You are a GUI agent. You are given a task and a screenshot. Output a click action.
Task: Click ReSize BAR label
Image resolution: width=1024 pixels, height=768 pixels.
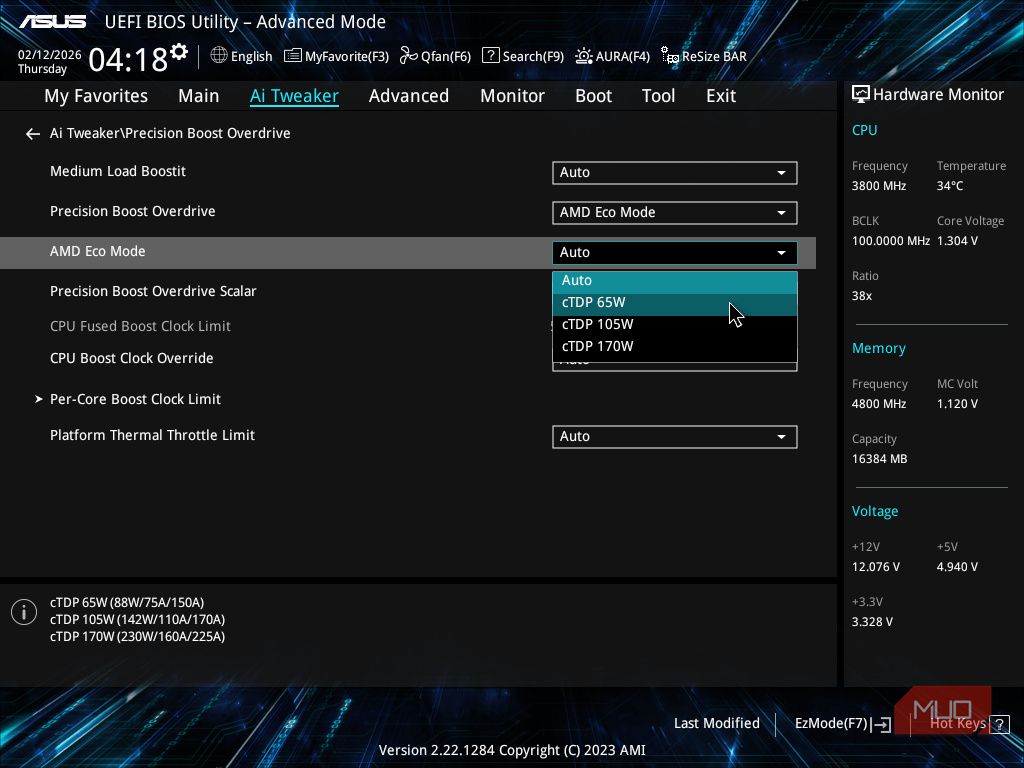click(x=714, y=57)
